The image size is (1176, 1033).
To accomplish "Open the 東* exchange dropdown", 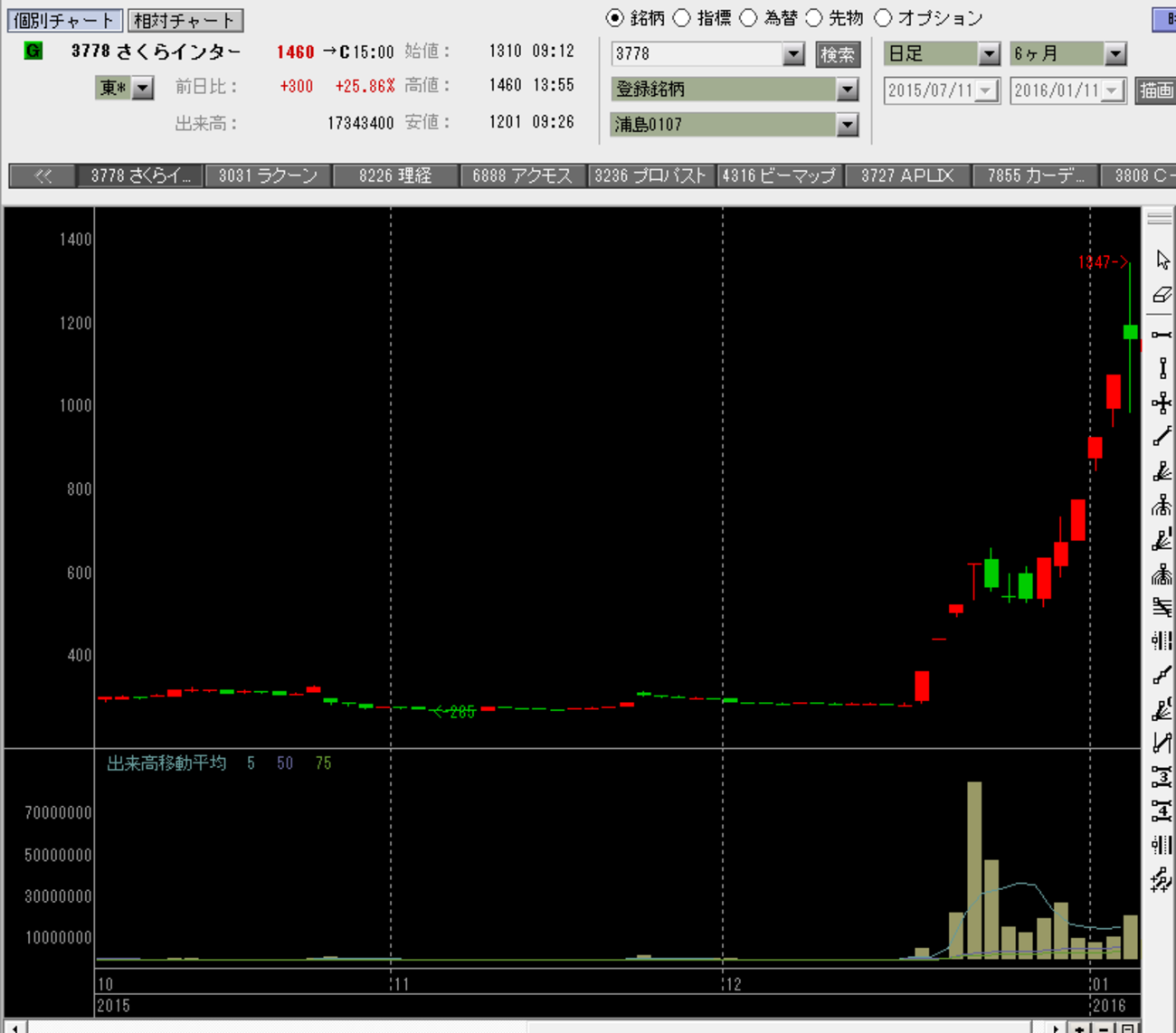I will click(143, 88).
